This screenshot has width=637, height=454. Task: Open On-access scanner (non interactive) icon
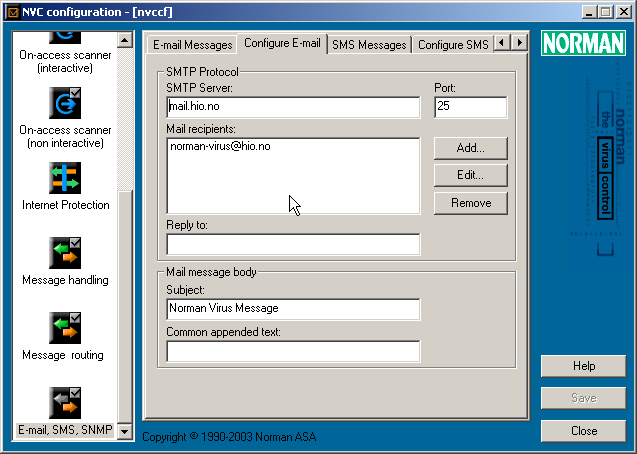65,103
